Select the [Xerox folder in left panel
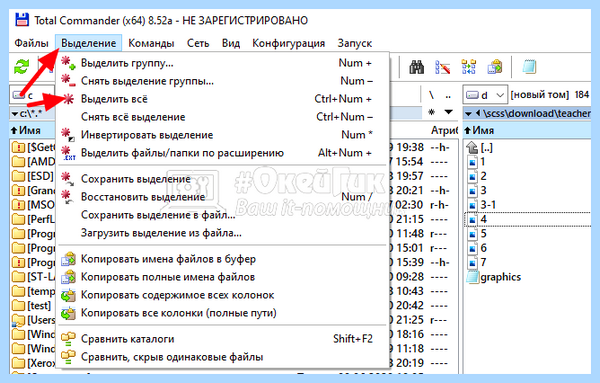This screenshot has width=600, height=383. pos(33,363)
